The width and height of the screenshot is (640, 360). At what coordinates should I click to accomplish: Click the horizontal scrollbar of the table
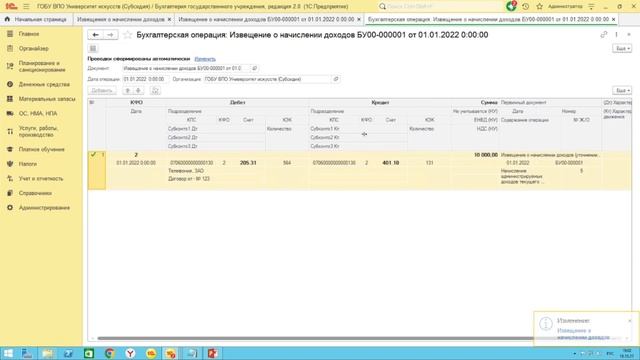(315, 338)
